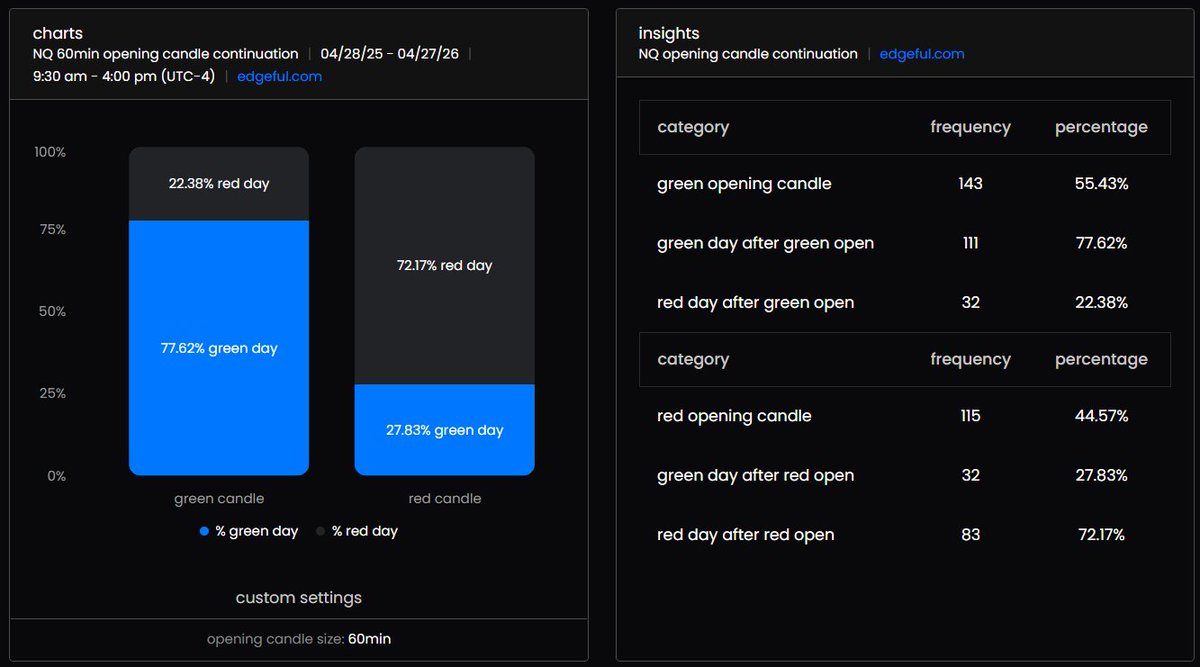Viewport: 1200px width, 667px height.
Task: Click the 22.38% table percentage cell
Action: pyautogui.click(x=1101, y=302)
